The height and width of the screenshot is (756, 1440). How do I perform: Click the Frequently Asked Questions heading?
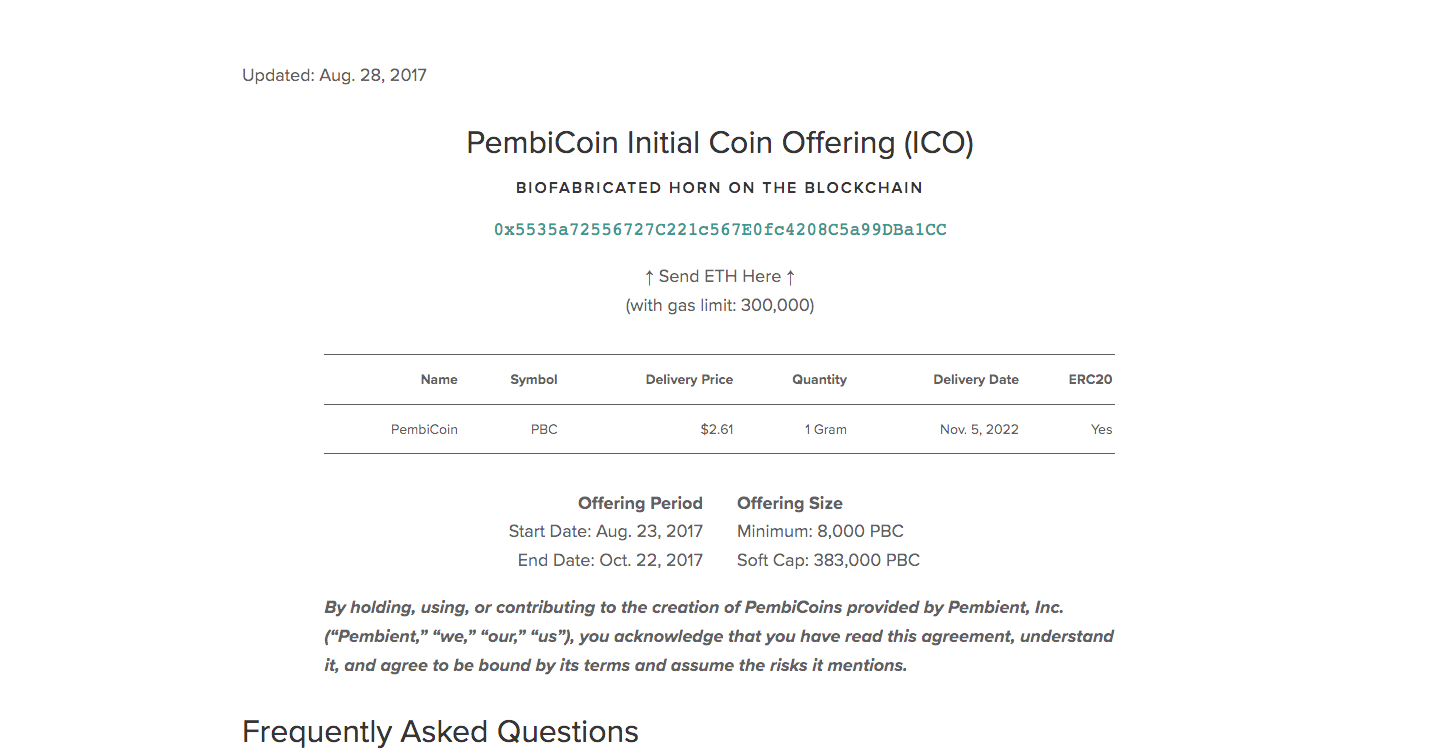click(440, 732)
